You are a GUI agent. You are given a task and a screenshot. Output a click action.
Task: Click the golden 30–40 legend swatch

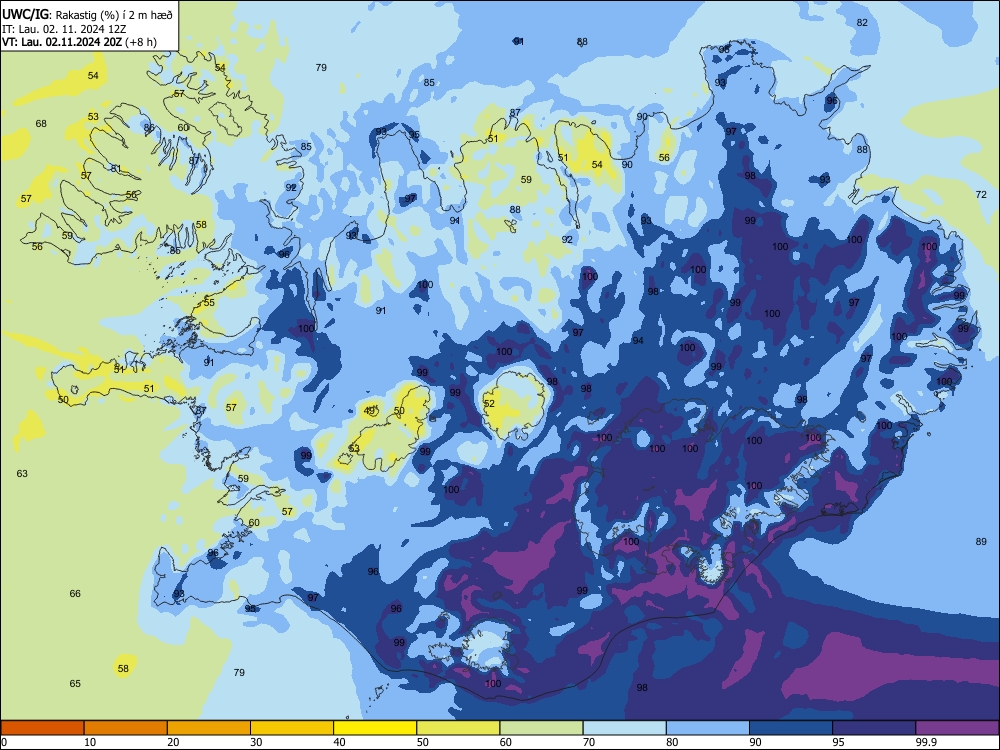(292, 728)
